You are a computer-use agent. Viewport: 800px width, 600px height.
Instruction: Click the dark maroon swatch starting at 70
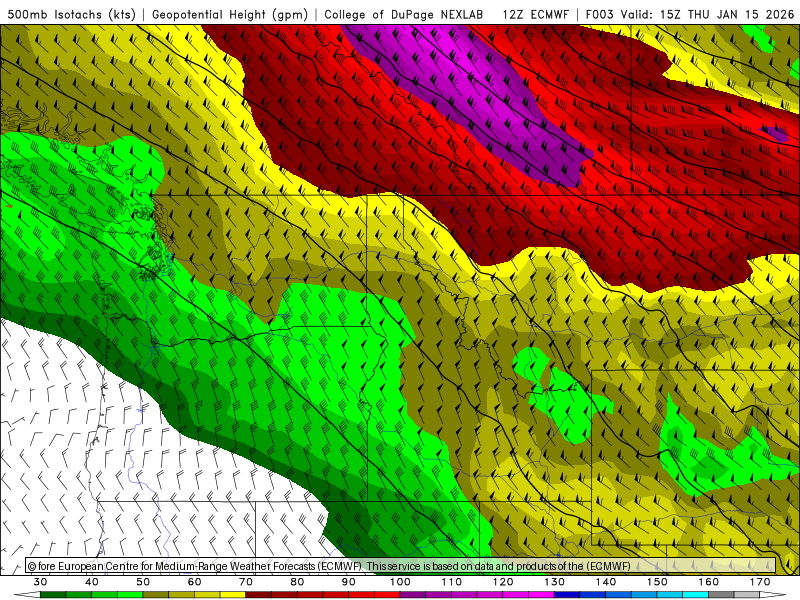259,595
